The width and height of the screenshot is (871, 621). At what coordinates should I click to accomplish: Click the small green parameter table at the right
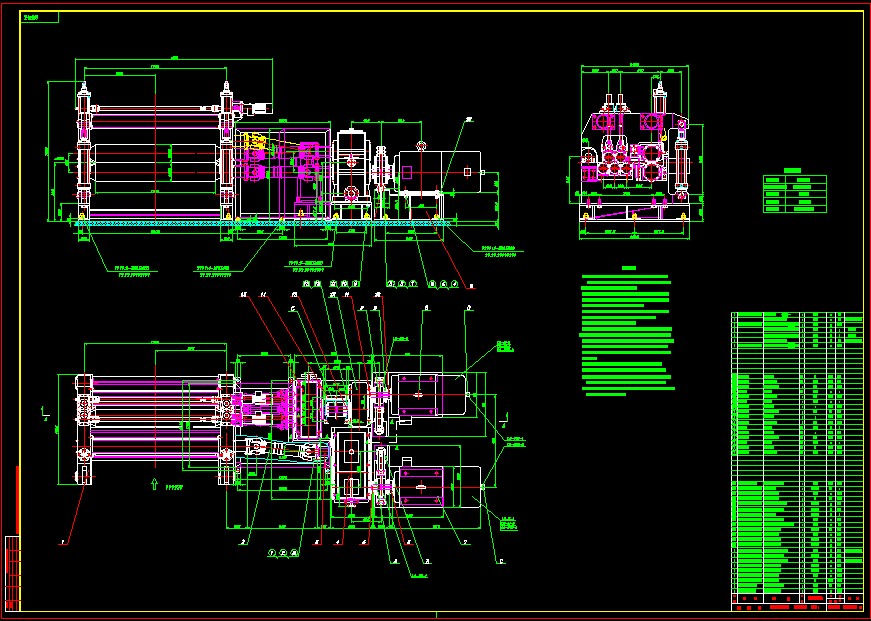794,193
